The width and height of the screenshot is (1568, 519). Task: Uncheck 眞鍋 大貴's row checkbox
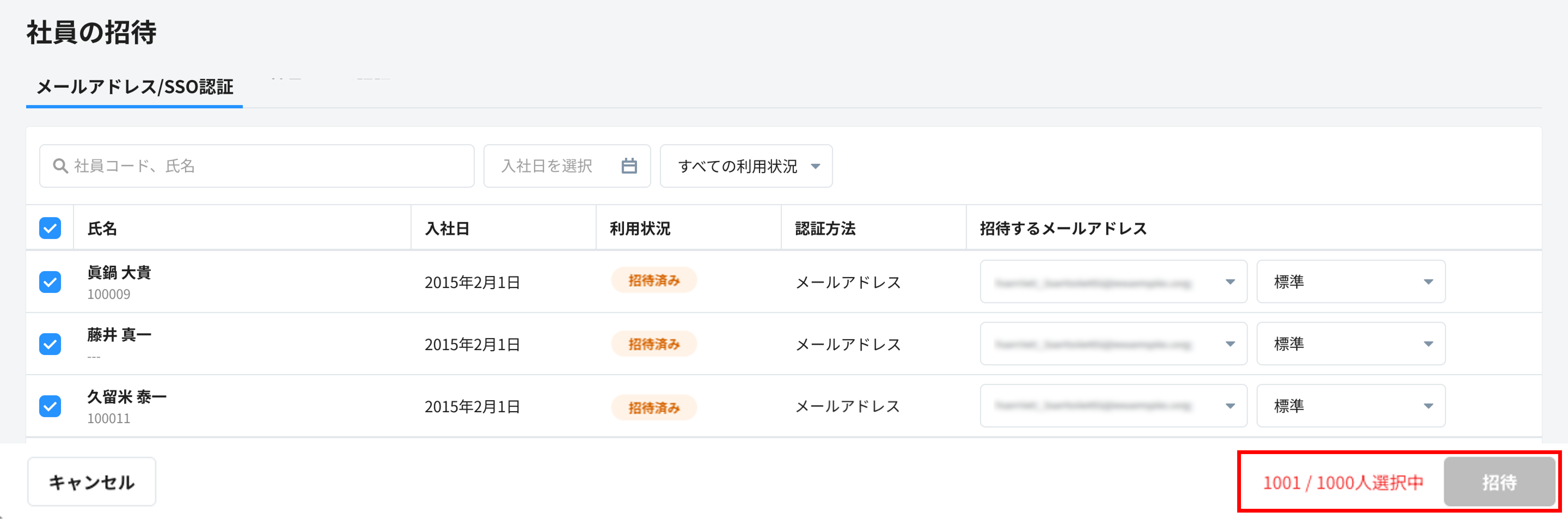pos(50,282)
